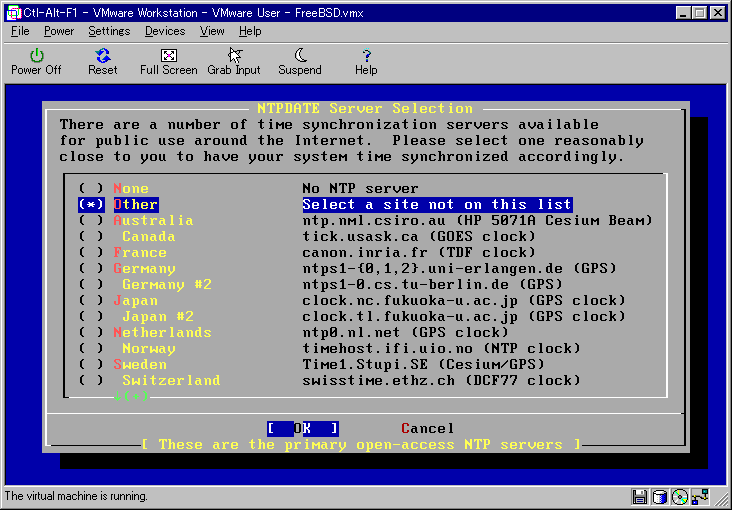Click the Power Off toolbar icon
Image resolution: width=732 pixels, height=510 pixels.
pos(36,56)
